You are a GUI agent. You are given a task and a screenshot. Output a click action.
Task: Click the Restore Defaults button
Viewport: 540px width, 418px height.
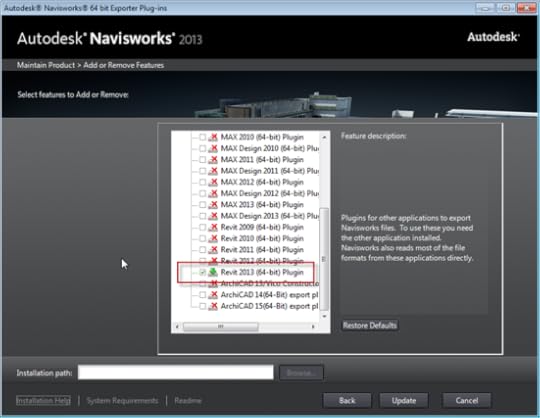coord(370,325)
